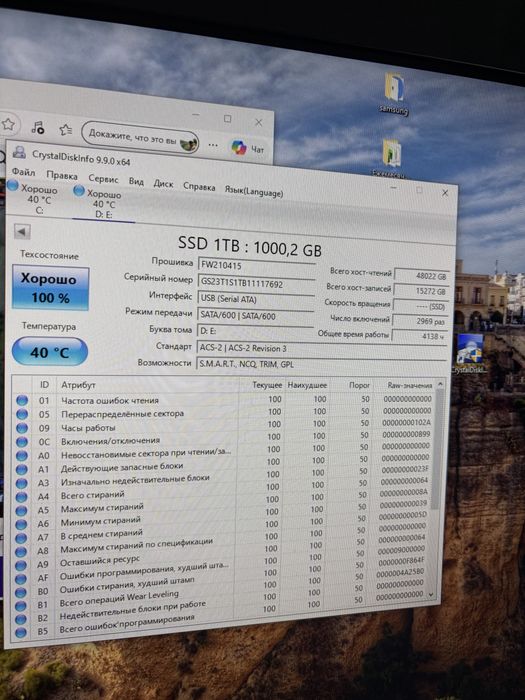Click the Возможности field with S.M.A.R.T., NCQ

coord(321,365)
